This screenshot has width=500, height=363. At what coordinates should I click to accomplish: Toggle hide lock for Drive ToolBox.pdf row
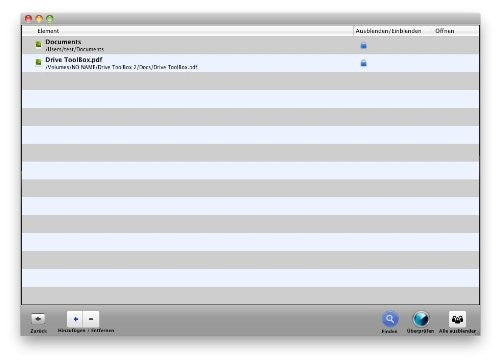[364, 63]
